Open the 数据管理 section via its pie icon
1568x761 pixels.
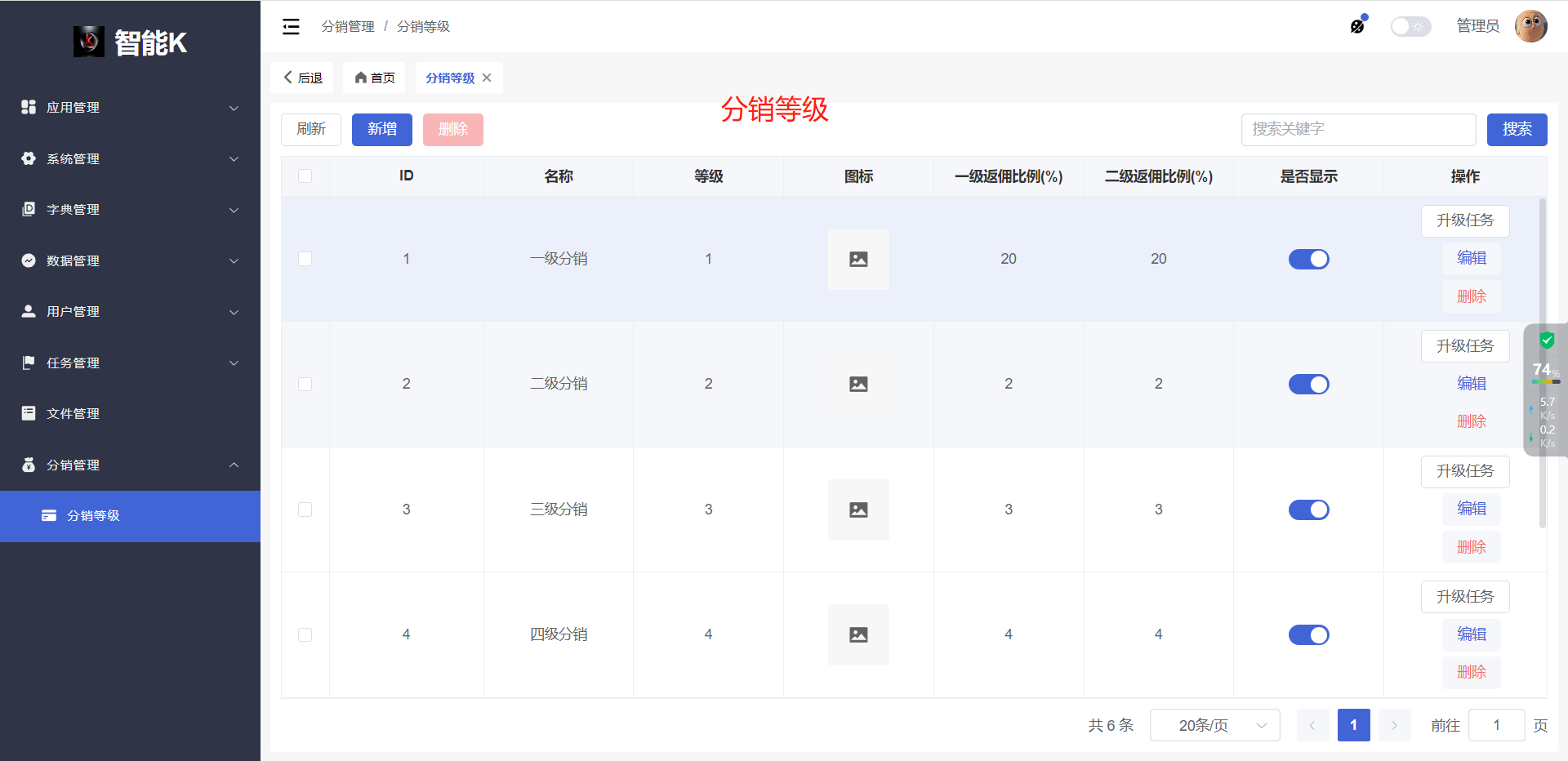pyautogui.click(x=28, y=260)
